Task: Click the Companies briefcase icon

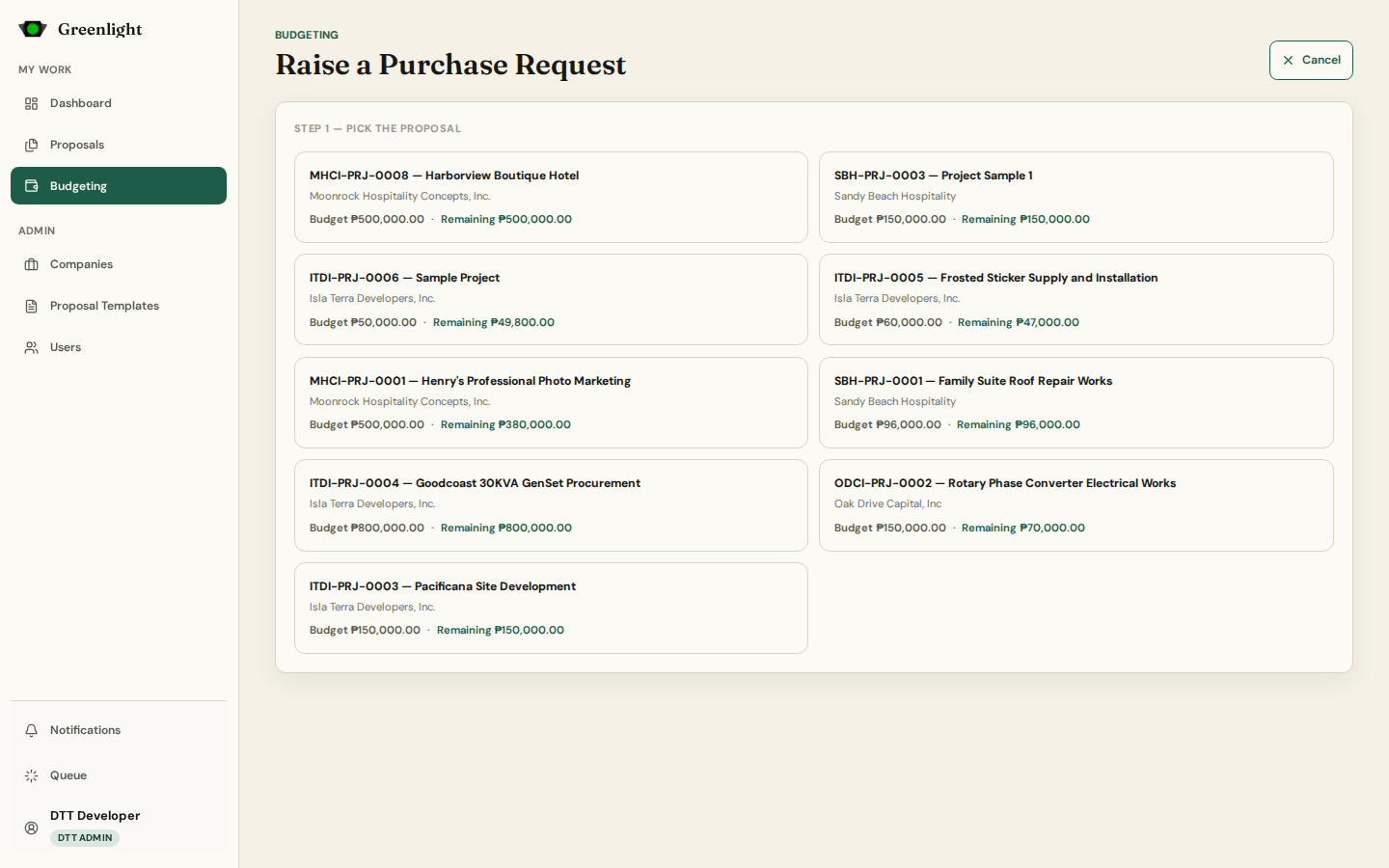Action: click(x=32, y=264)
